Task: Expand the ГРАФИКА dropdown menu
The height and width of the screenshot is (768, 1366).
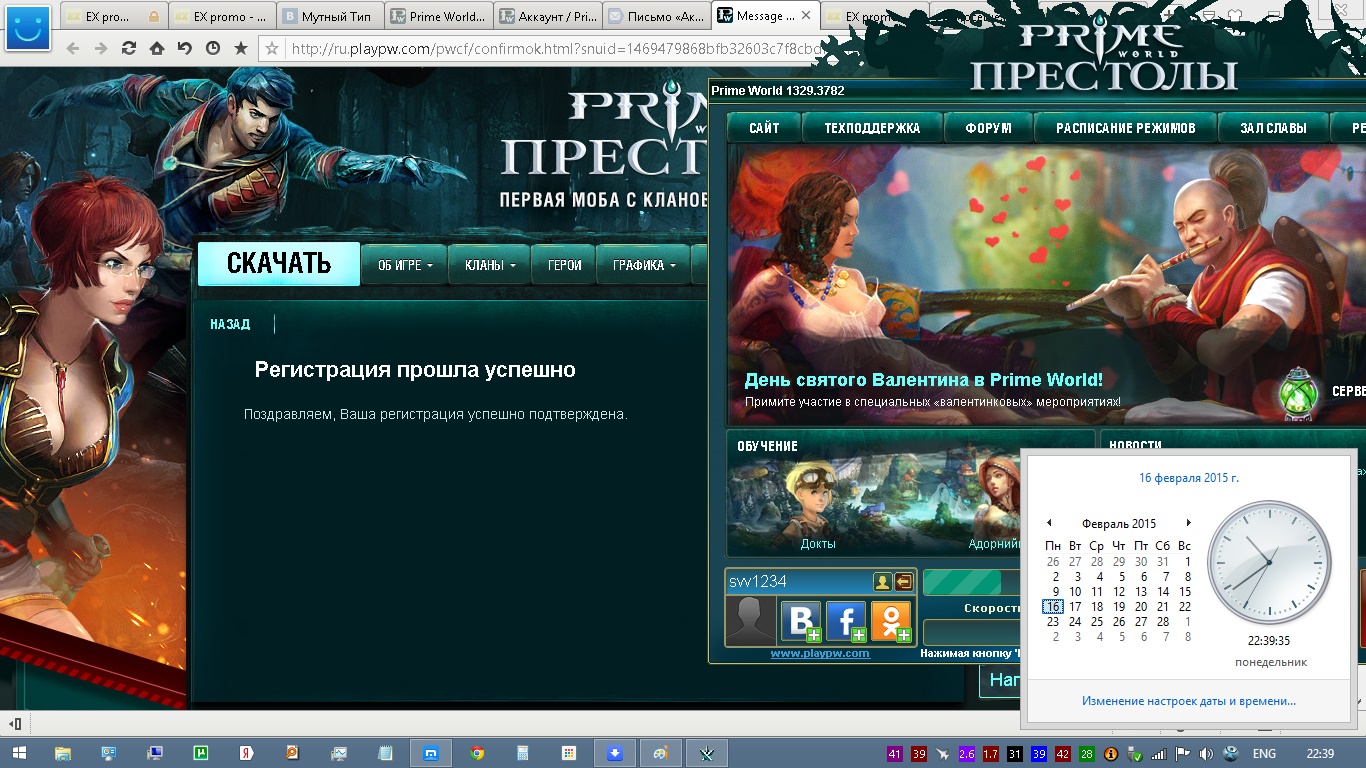Action: click(644, 265)
